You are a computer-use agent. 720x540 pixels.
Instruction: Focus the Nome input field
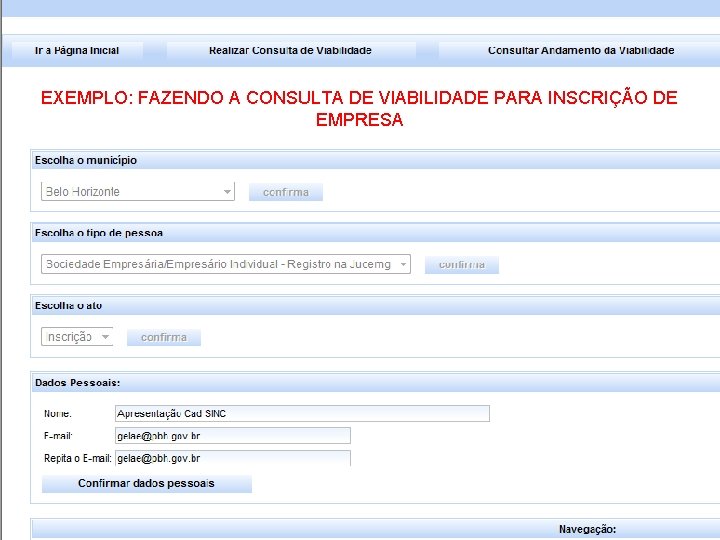coord(302,413)
